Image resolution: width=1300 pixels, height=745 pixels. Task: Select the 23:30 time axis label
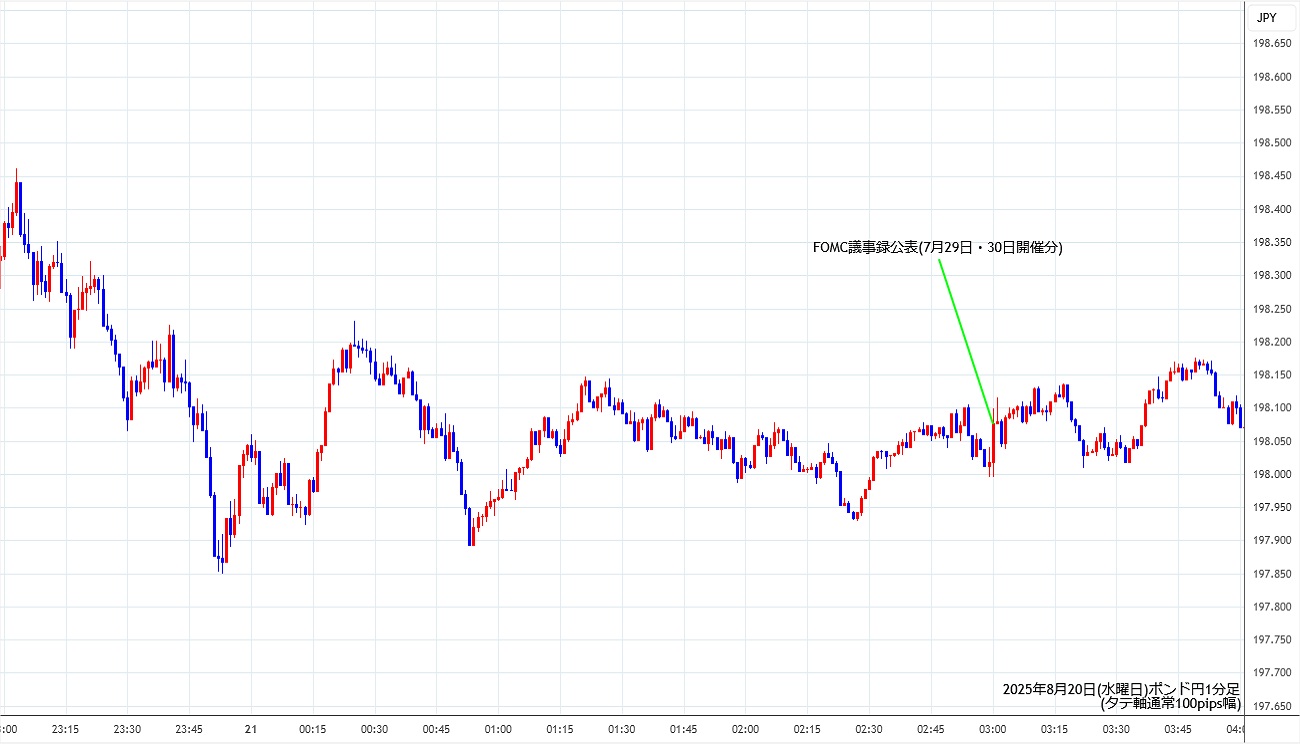pyautogui.click(x=127, y=729)
